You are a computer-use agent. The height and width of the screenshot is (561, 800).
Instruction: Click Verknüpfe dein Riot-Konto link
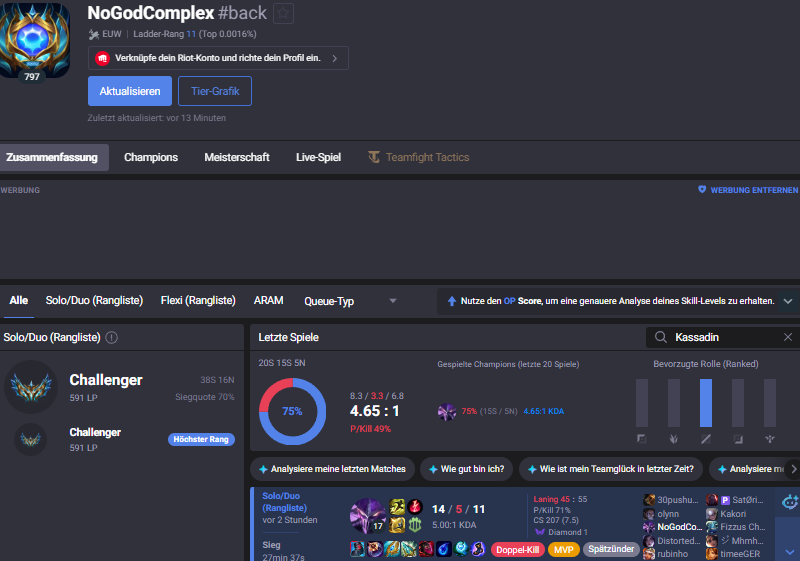pyautogui.click(x=218, y=58)
